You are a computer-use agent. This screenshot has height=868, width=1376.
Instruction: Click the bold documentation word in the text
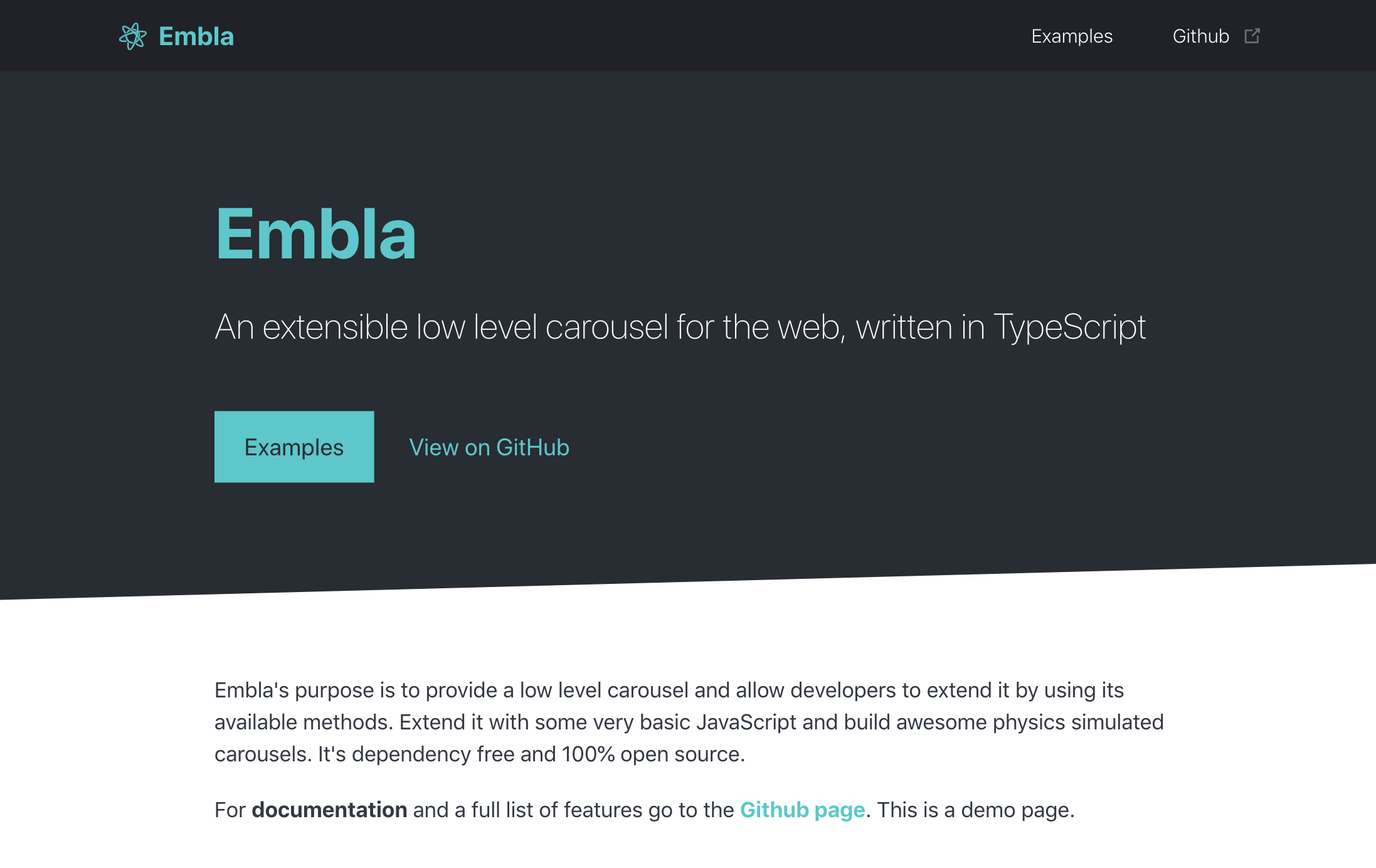coord(329,810)
